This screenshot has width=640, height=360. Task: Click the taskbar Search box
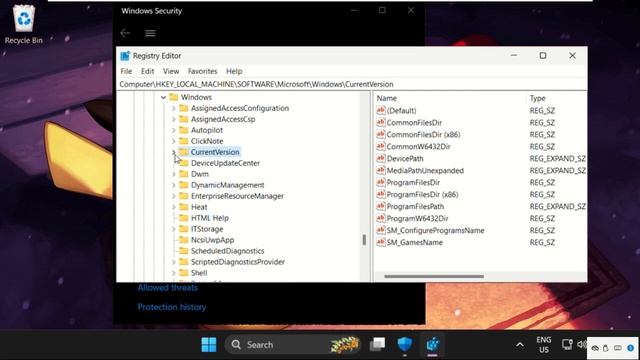pyautogui.click(x=293, y=345)
